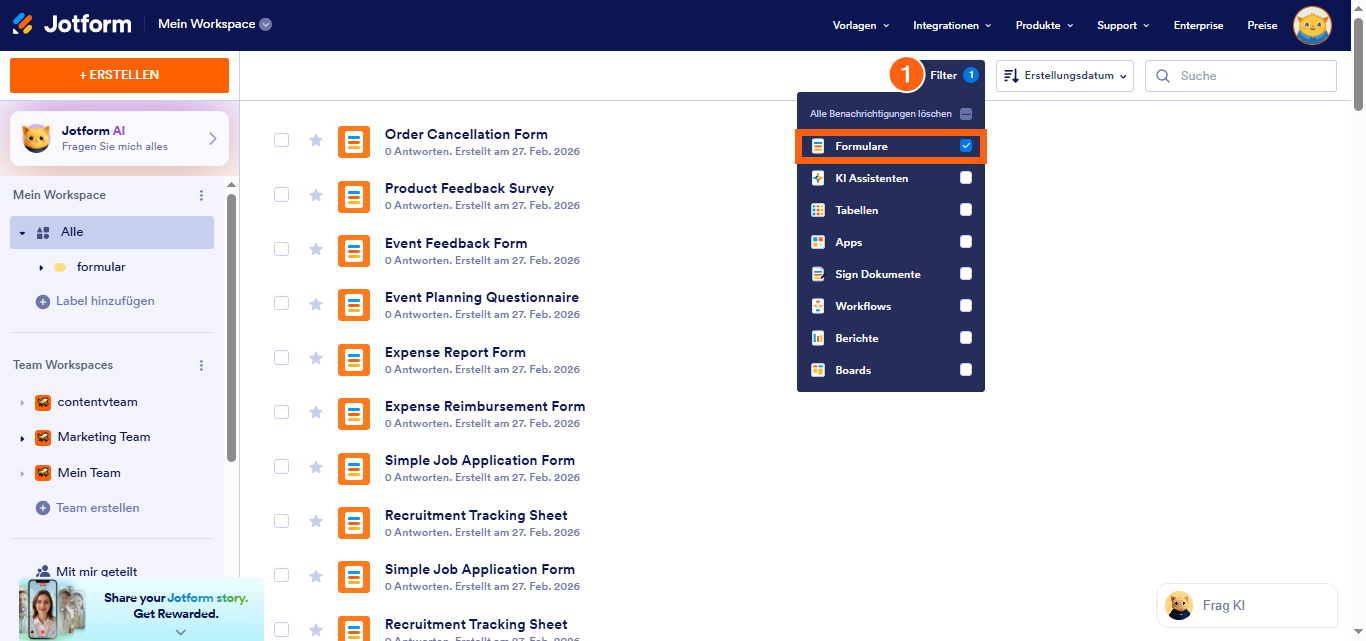The height and width of the screenshot is (641, 1366).
Task: Expand the Mein Team arrow
Action: (22, 474)
